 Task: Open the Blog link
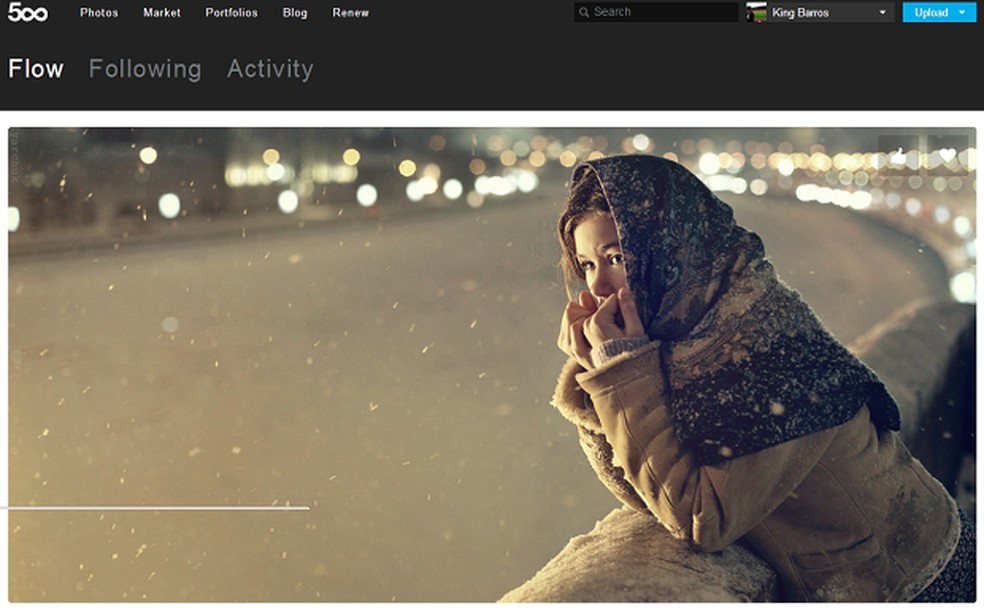tap(295, 13)
